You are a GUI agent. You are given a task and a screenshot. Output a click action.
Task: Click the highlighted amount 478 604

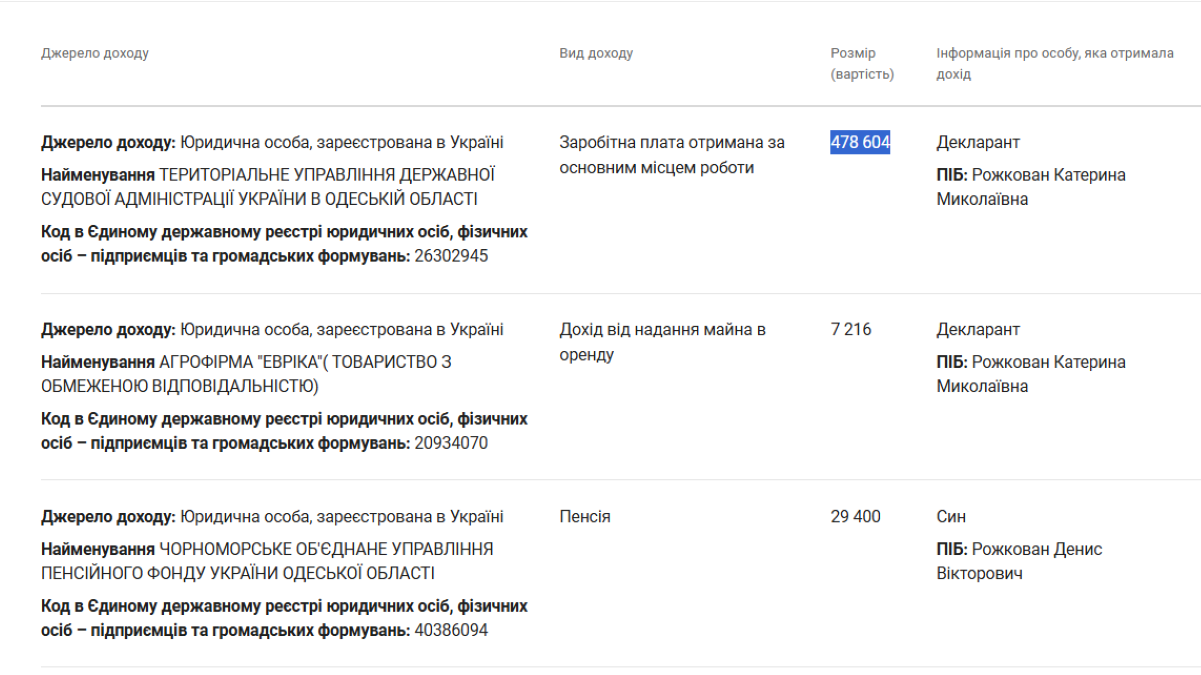point(860,142)
